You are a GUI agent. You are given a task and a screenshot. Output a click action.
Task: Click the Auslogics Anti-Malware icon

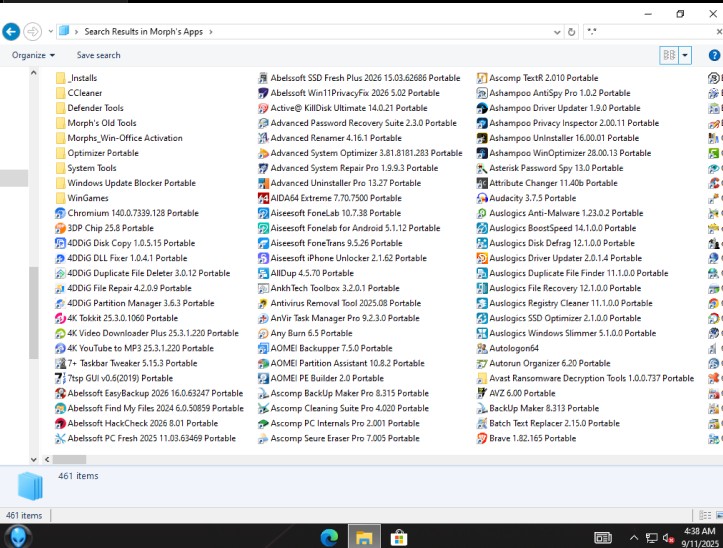point(482,213)
